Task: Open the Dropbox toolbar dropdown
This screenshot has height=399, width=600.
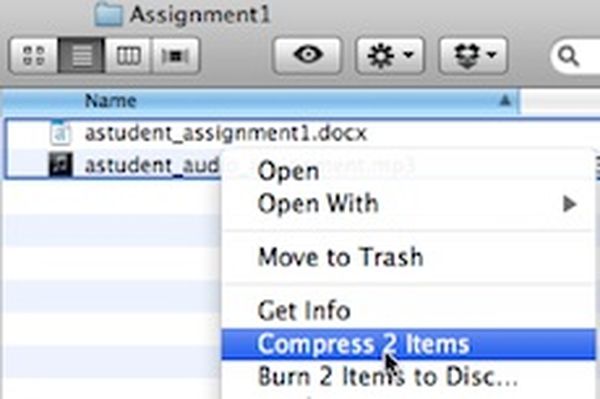Action: [x=473, y=55]
